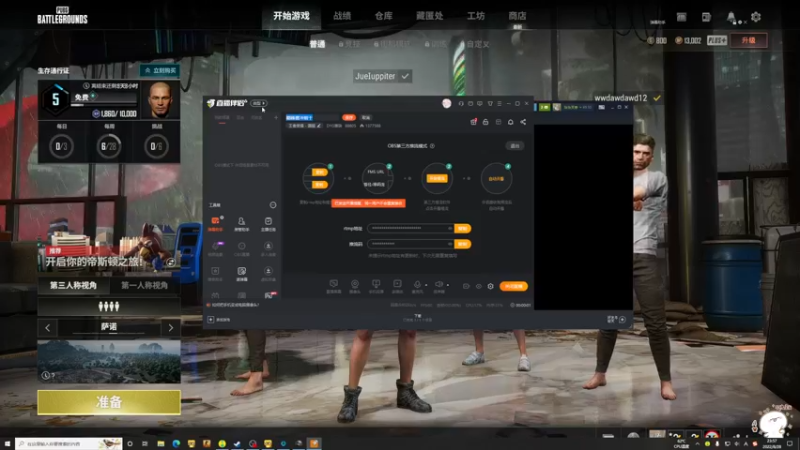Reveal rtmp address with eye icon

coord(449,229)
